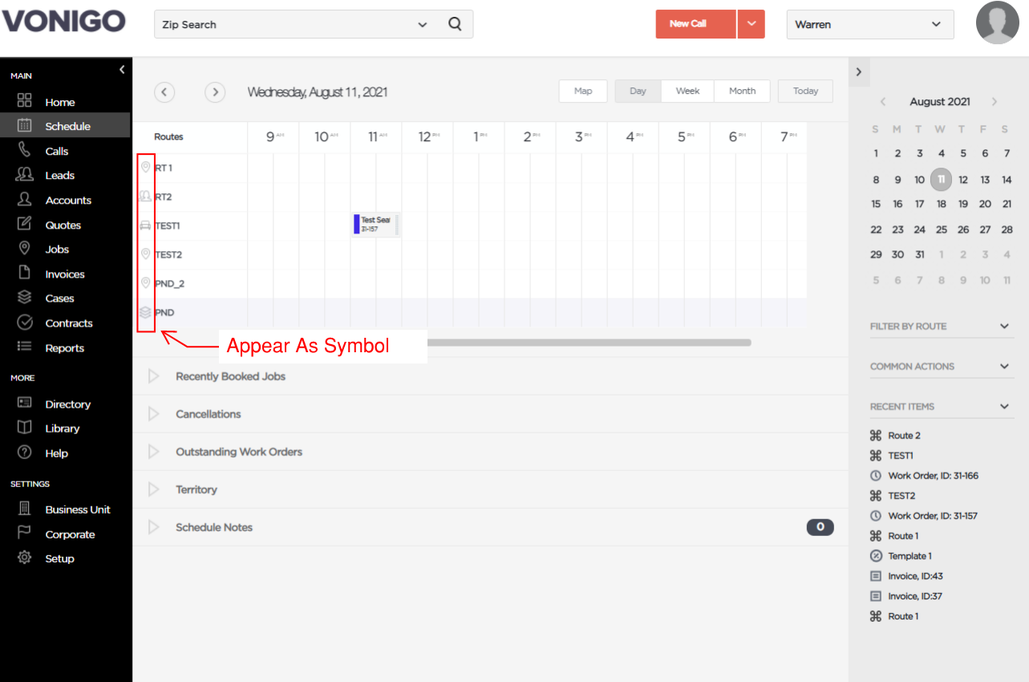Open the Test Sea job block
The image size is (1029, 682).
coord(375,224)
